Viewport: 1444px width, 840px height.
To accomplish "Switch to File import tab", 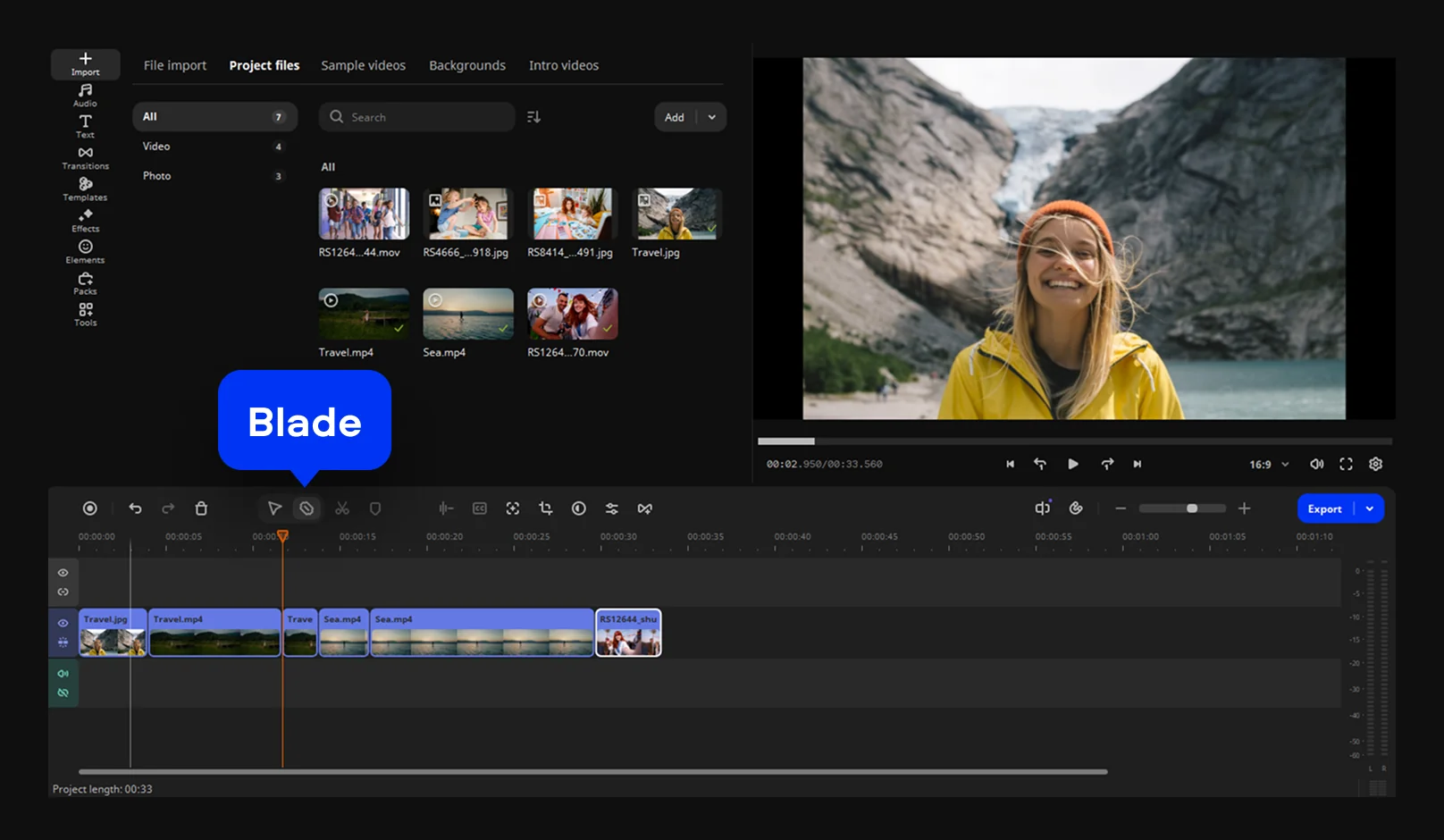I will [x=175, y=65].
